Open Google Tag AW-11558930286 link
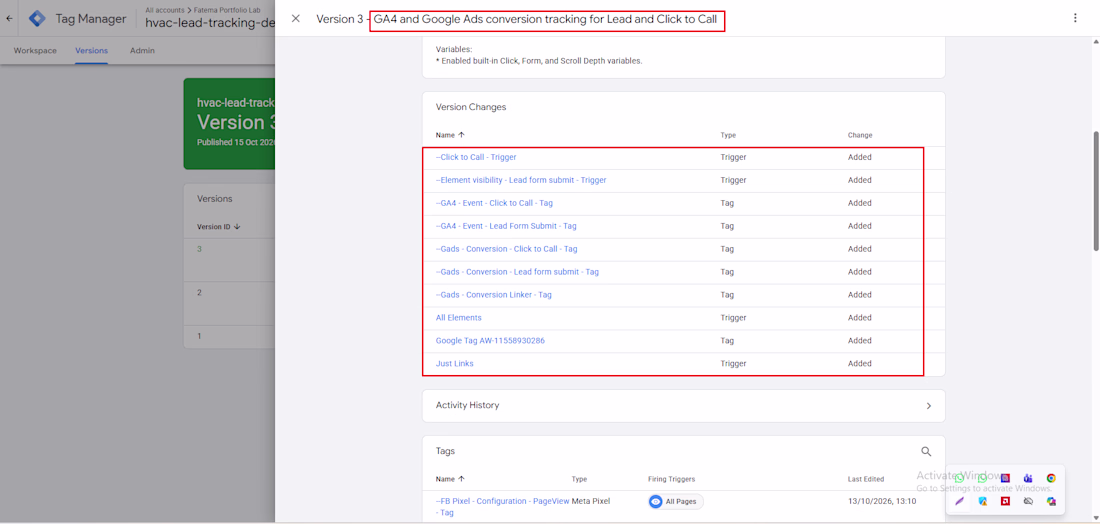The image size is (1100, 524). pos(490,340)
